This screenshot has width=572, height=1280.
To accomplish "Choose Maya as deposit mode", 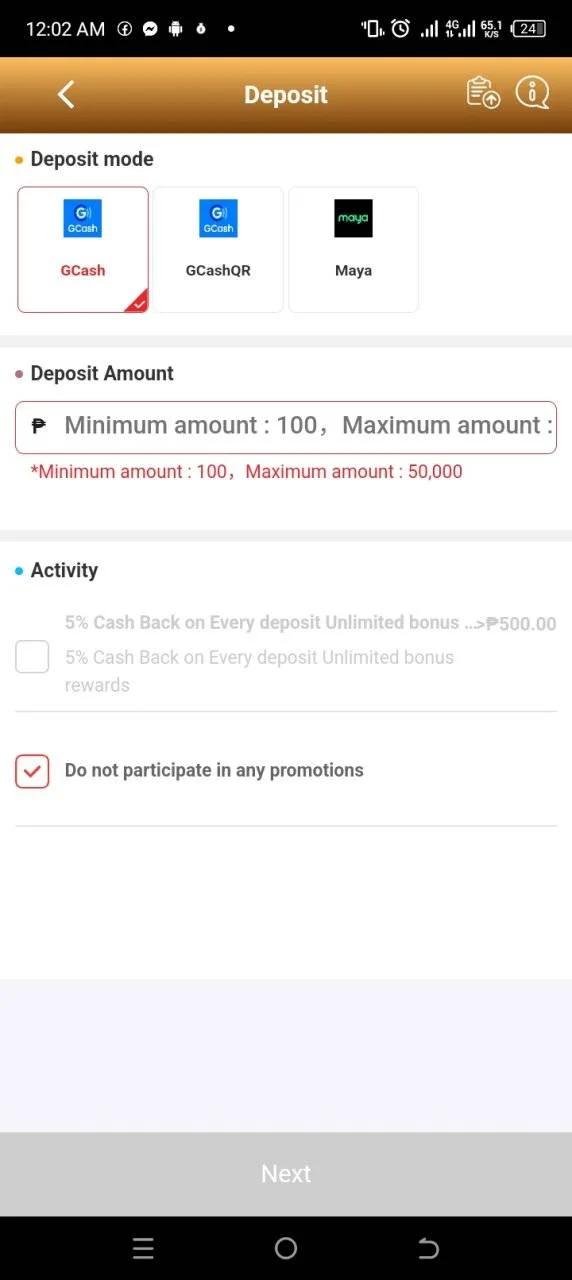I will 353,250.
